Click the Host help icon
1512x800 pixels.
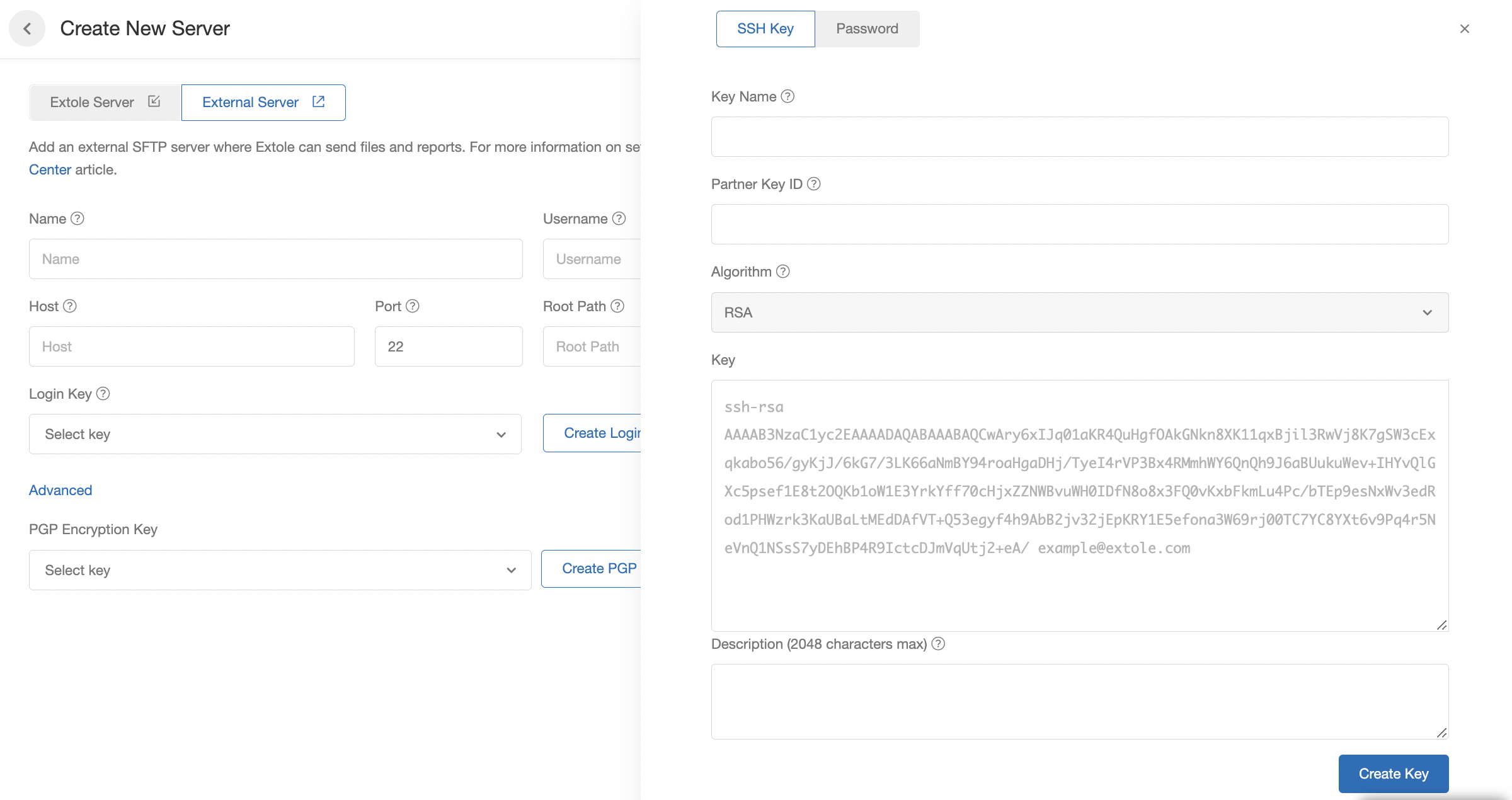pos(70,306)
